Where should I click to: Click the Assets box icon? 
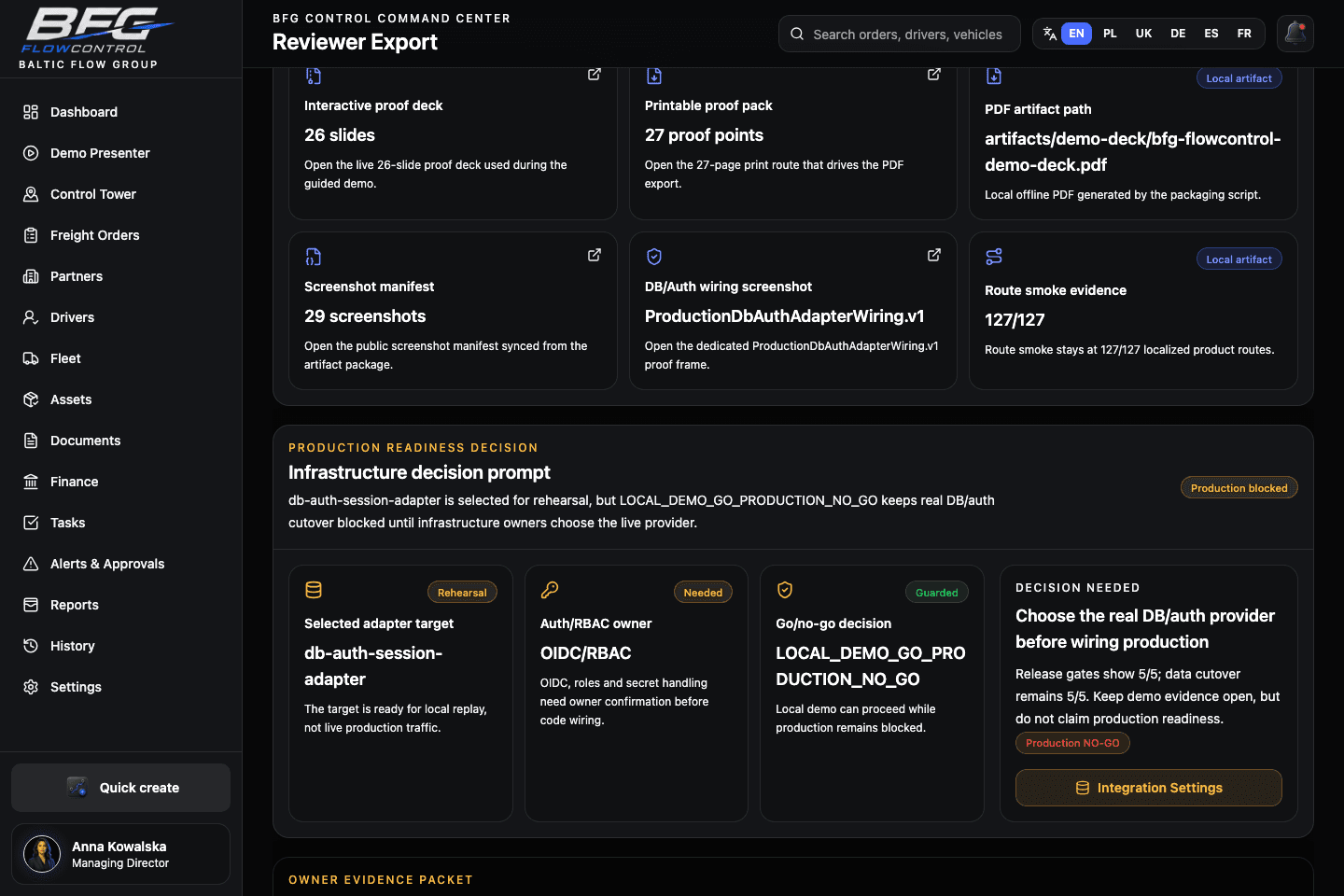(31, 399)
